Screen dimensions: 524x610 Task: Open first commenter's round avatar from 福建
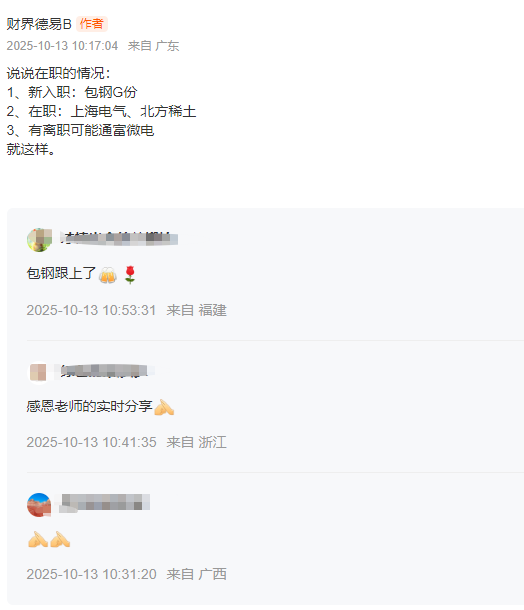click(x=39, y=240)
